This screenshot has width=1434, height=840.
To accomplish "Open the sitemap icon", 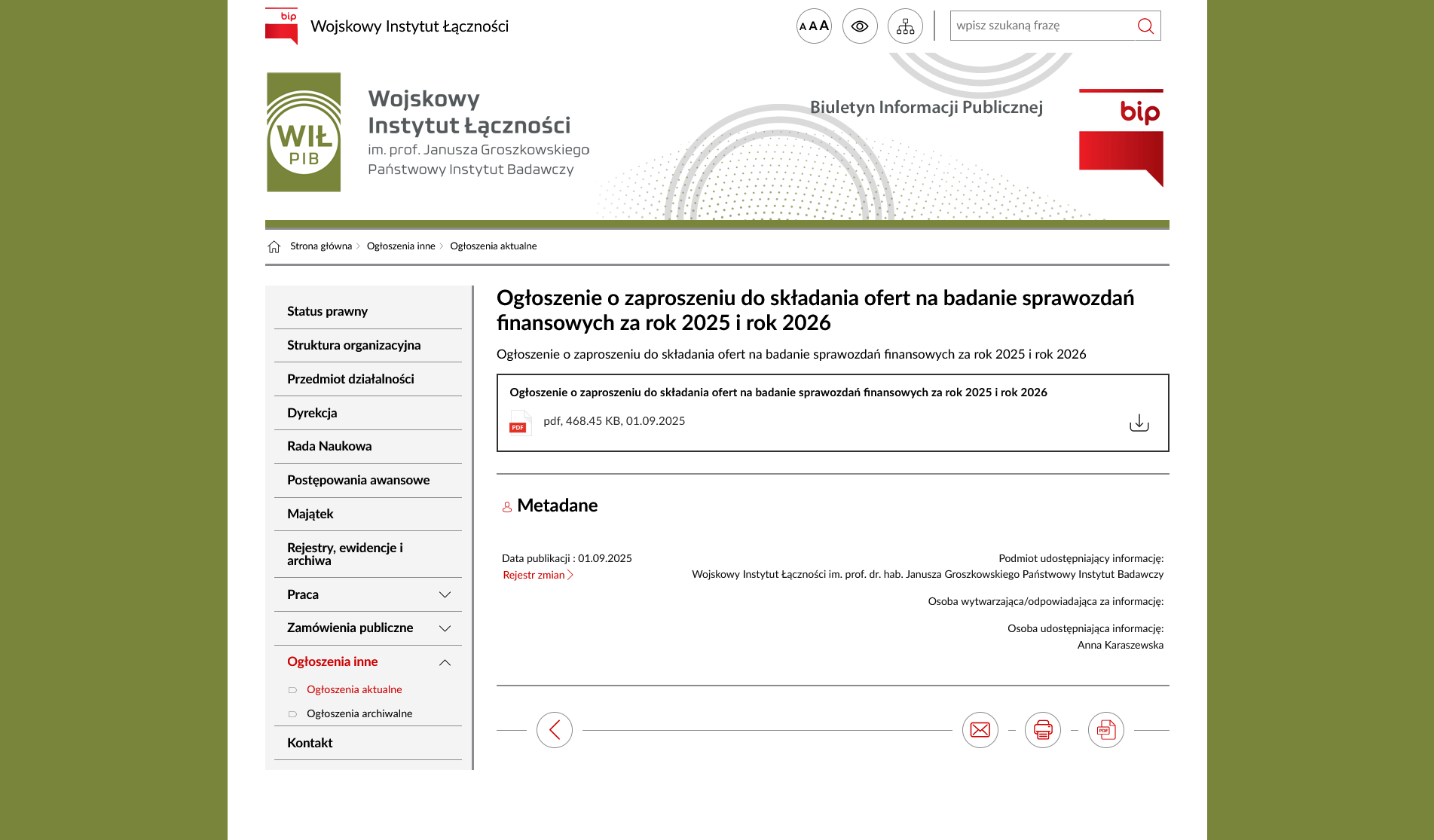I will click(905, 26).
